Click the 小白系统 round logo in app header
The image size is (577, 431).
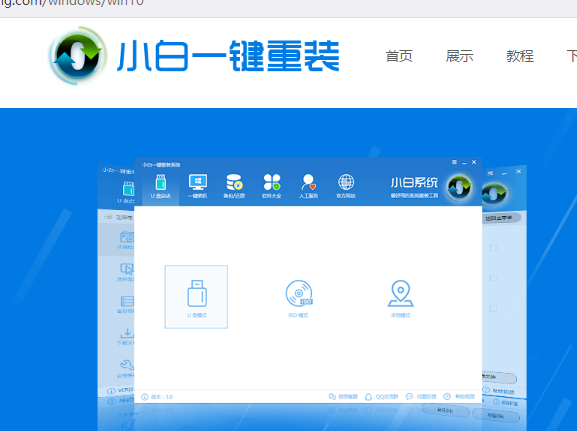pyautogui.click(x=459, y=187)
